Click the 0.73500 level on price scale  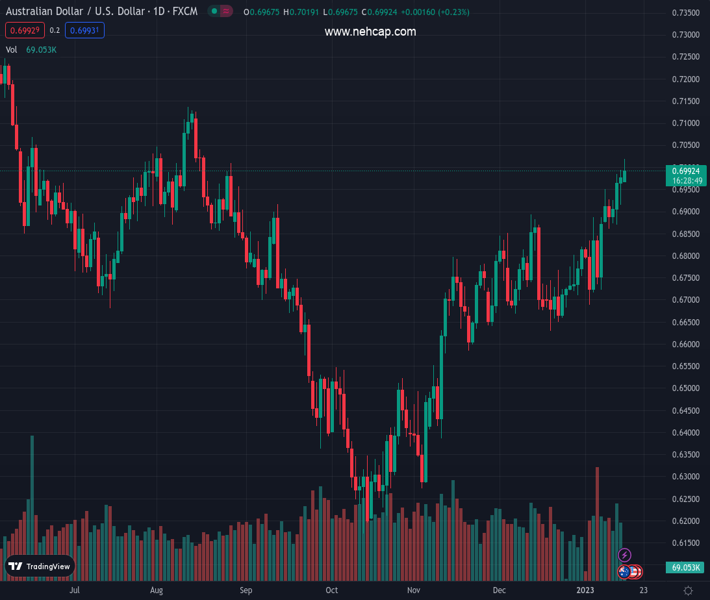[685, 13]
